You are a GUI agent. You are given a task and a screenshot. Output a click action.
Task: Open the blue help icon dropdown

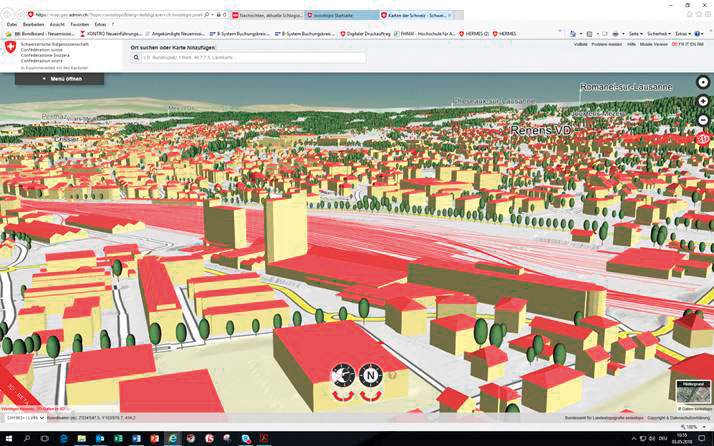(x=698, y=34)
